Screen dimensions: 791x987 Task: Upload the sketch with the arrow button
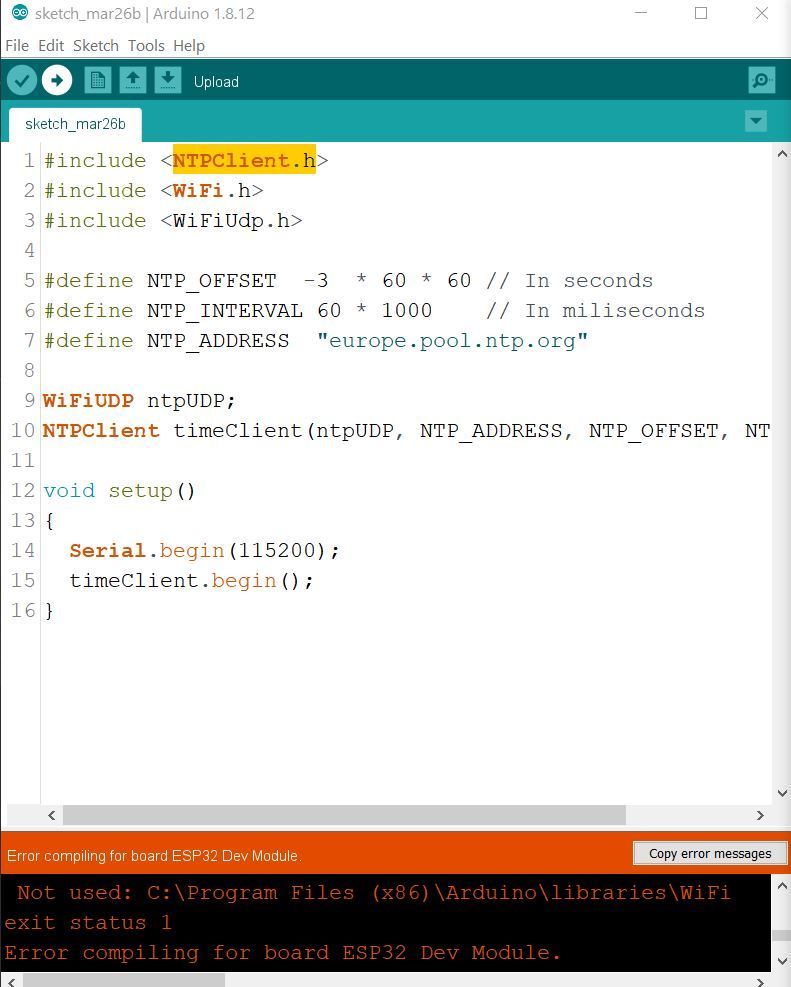pos(57,81)
